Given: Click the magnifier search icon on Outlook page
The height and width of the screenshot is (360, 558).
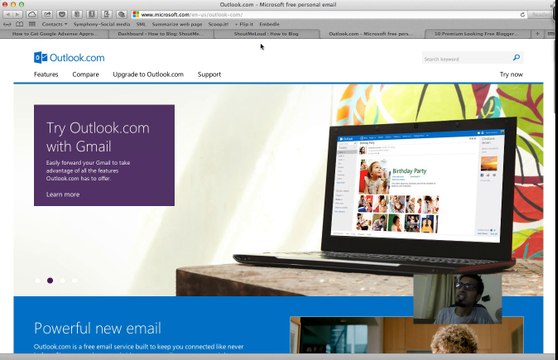Looking at the screenshot, I should click(516, 58).
